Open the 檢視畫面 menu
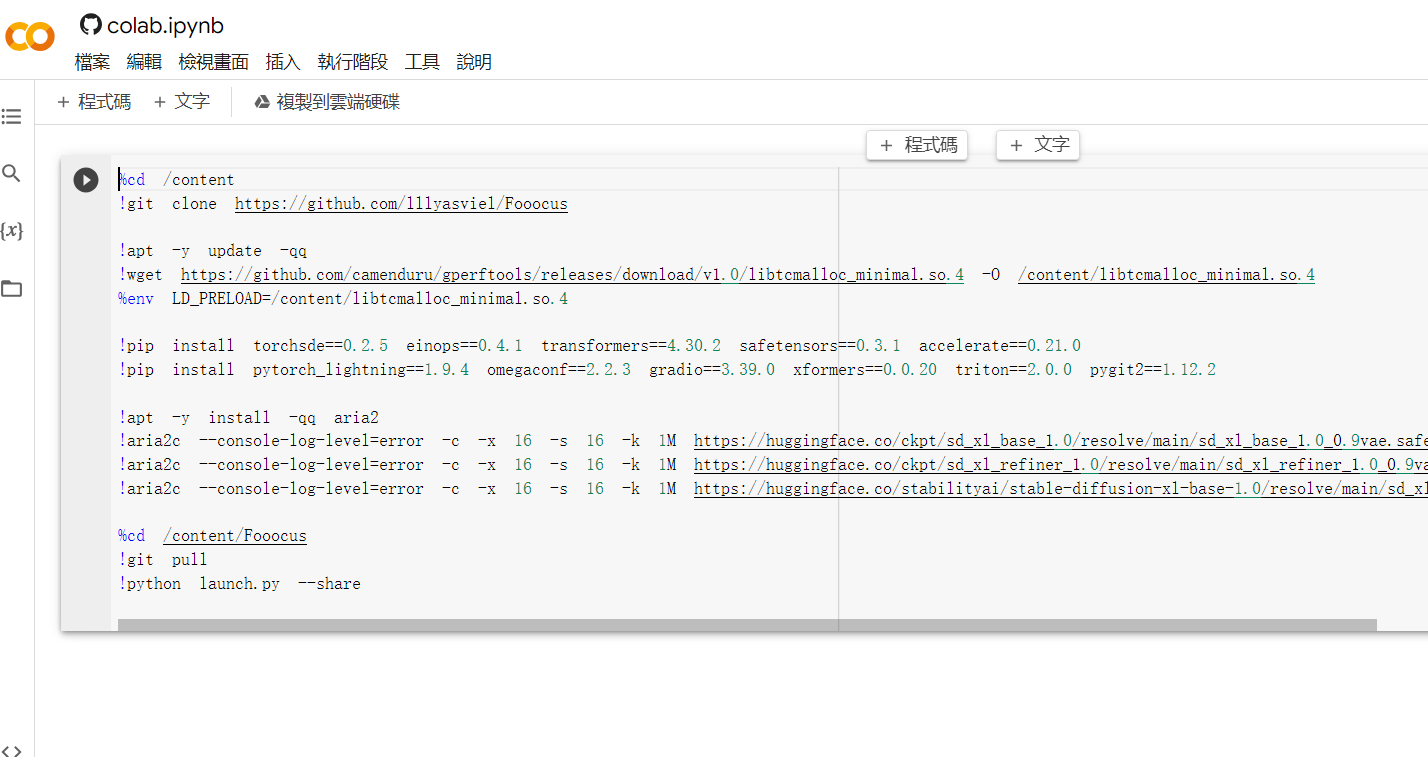 pos(213,62)
